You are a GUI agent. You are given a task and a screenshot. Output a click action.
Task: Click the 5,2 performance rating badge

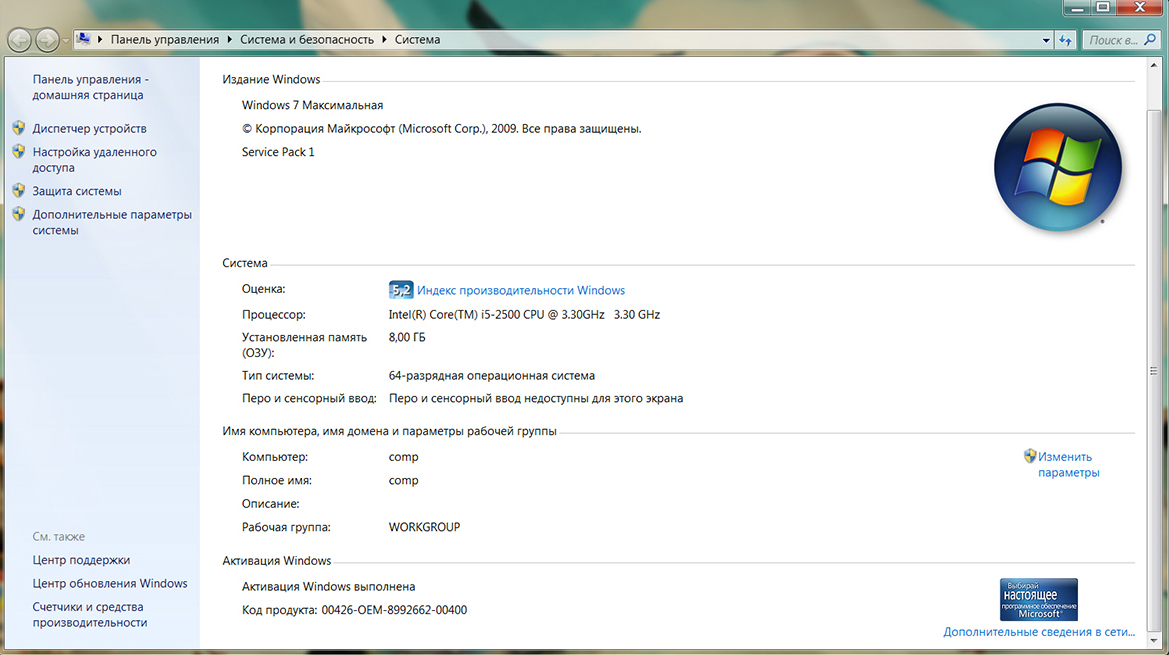coord(400,290)
